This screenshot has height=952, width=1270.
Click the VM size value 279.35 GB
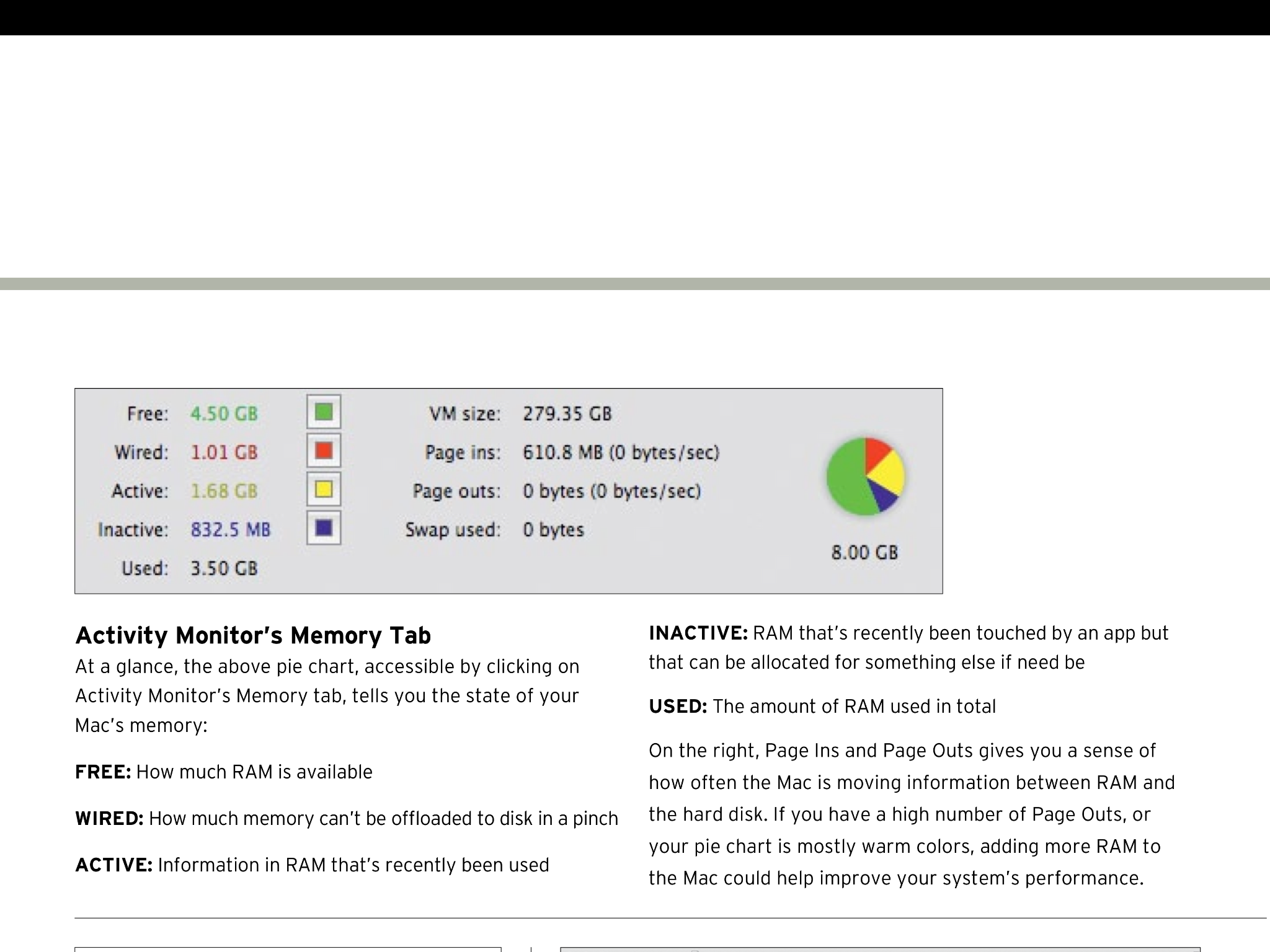567,413
